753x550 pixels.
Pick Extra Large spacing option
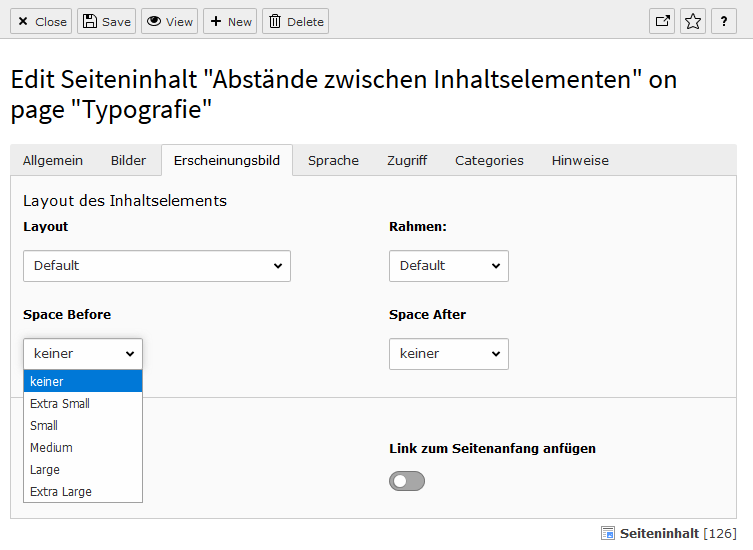pos(61,492)
